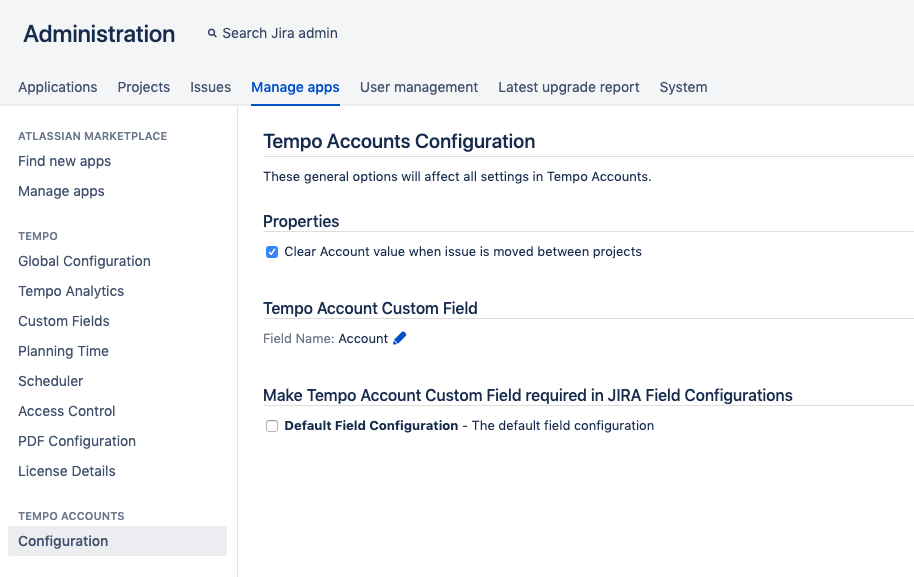Screen dimensions: 914x577
Task: Open Tempo Global Configuration
Action: [x=84, y=261]
